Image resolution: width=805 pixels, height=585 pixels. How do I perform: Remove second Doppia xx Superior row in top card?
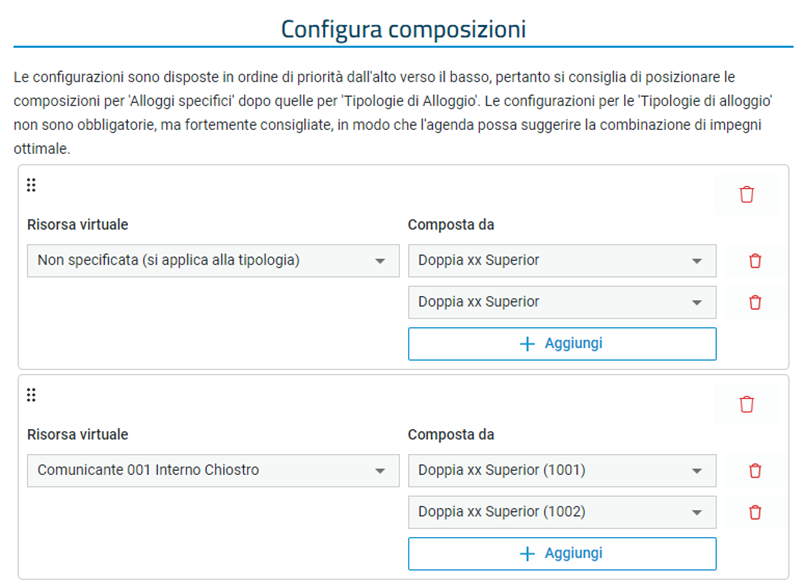pyautogui.click(x=755, y=303)
